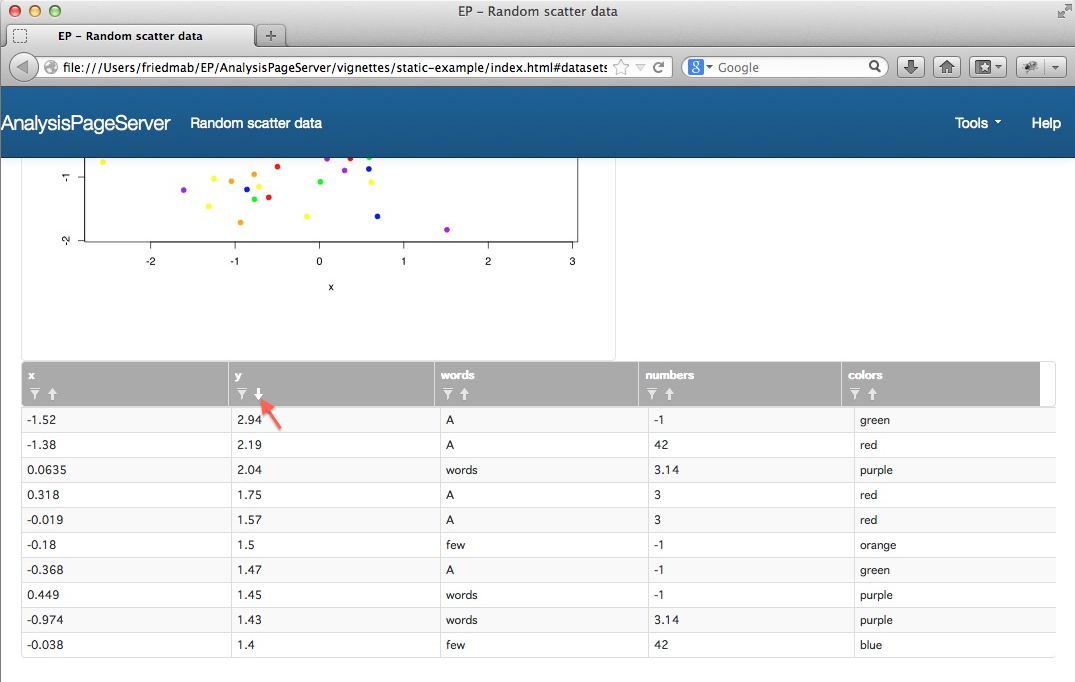This screenshot has width=1075, height=682.
Task: Click the AnalysisPageServer brand link
Action: (86, 123)
